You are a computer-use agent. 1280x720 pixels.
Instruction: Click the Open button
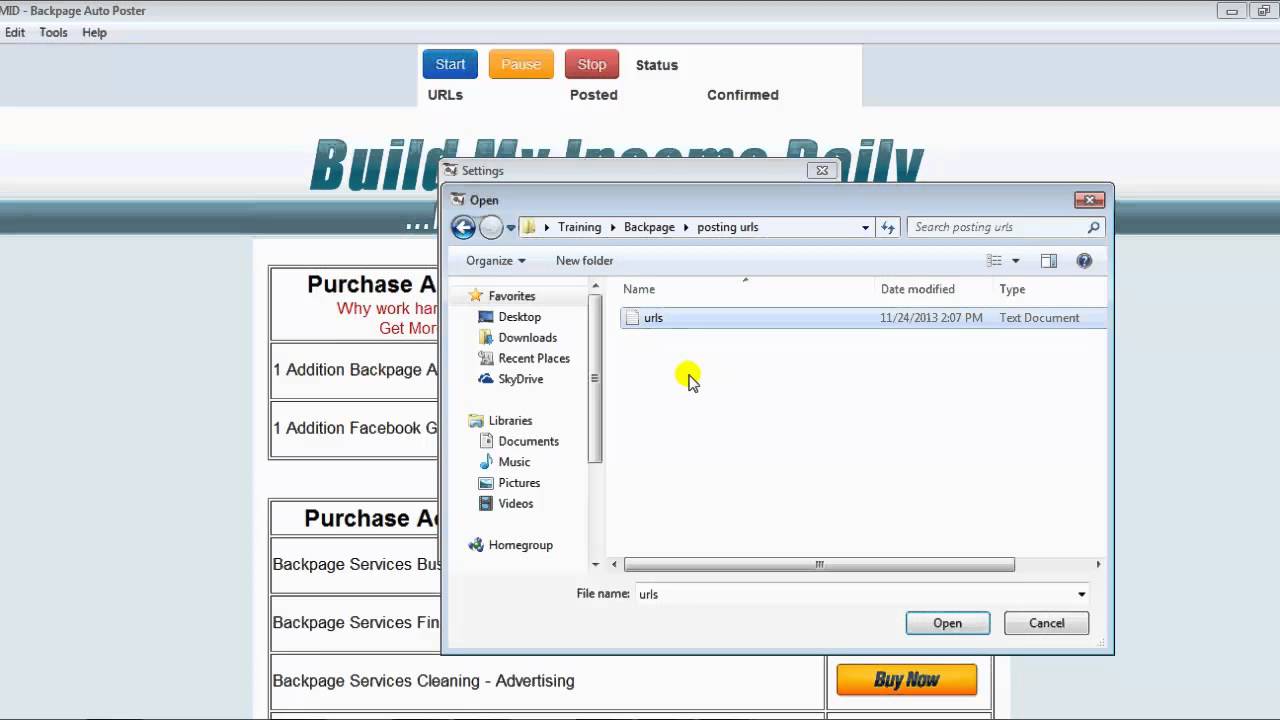click(x=947, y=623)
